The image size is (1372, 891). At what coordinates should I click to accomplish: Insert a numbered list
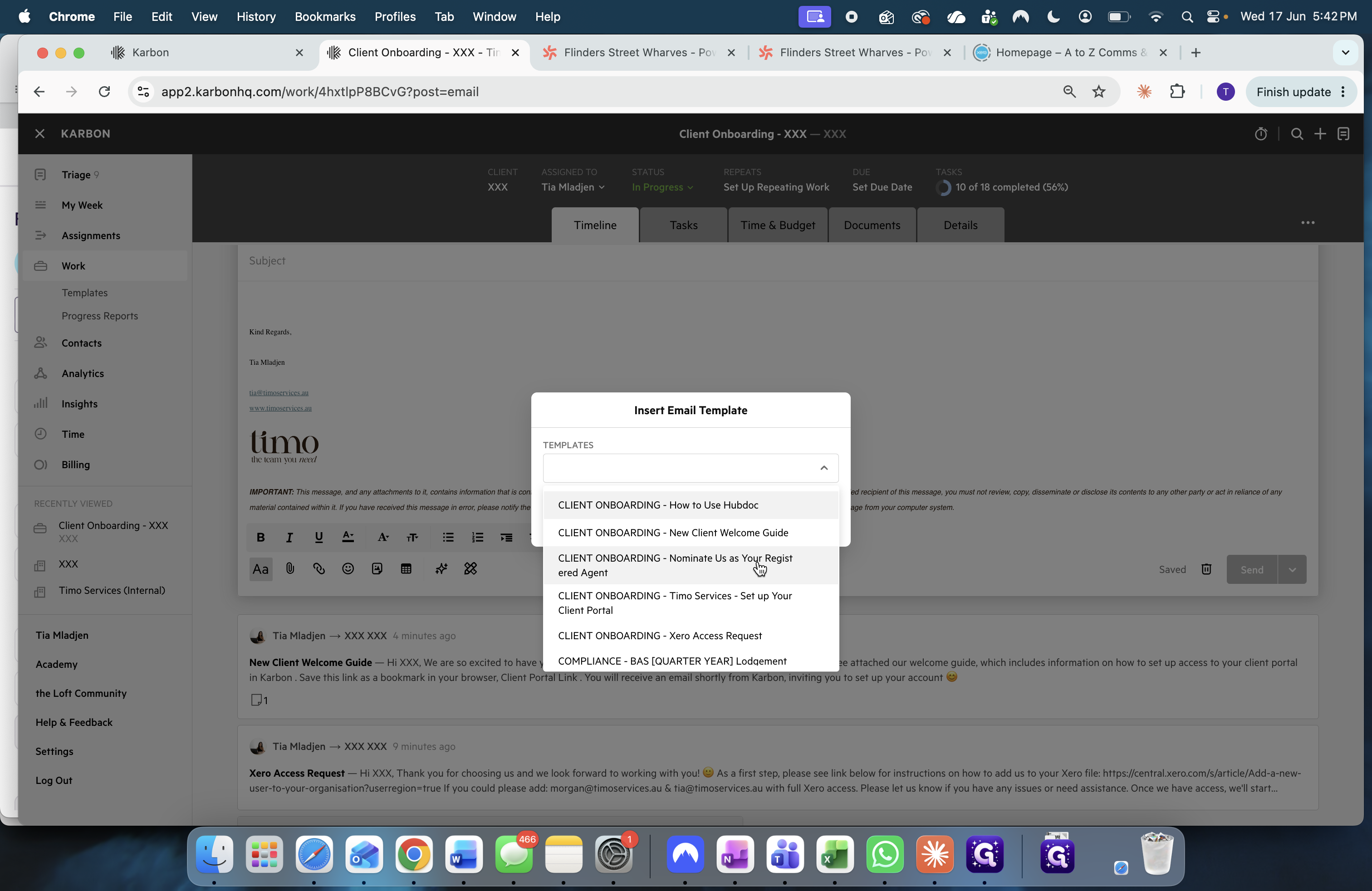477,537
